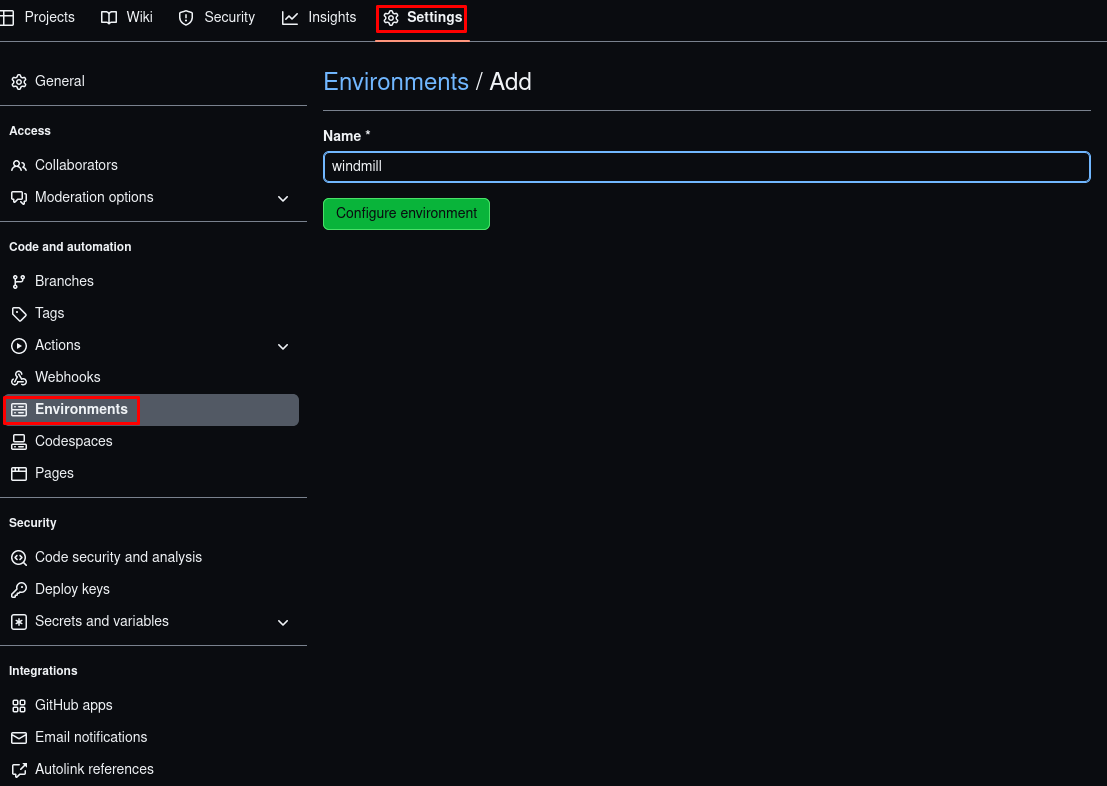
Task: Click the Wiki book icon
Action: [x=109, y=18]
